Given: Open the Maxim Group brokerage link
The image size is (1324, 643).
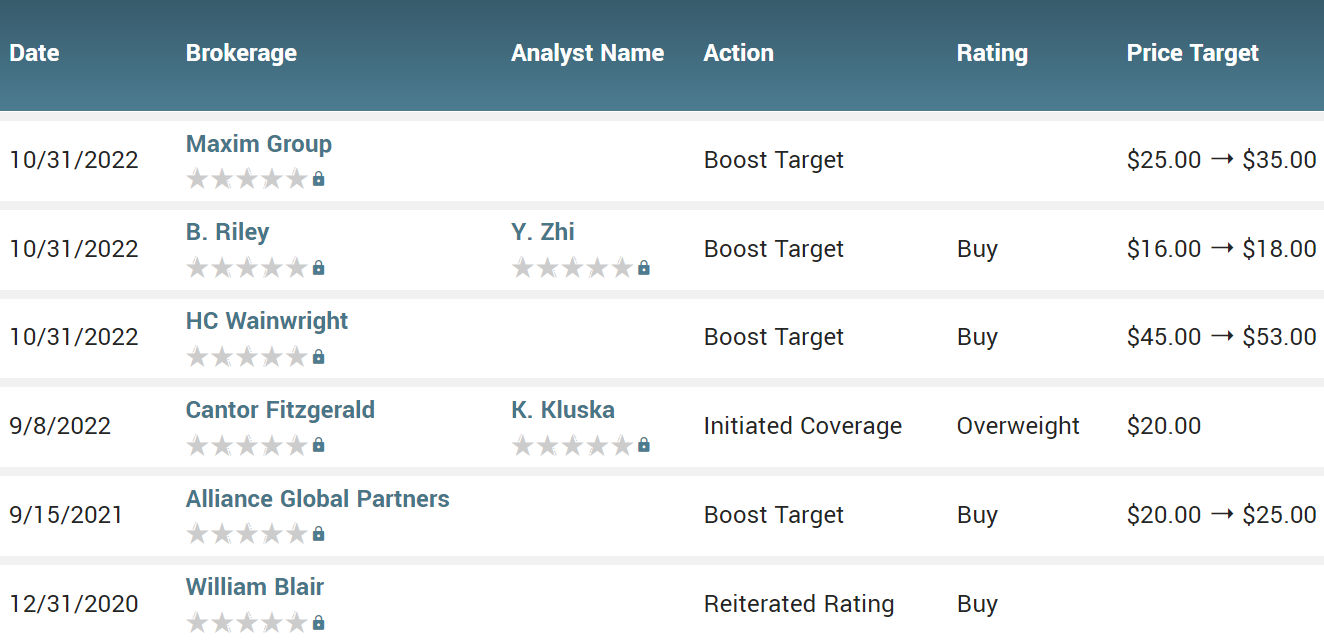Looking at the screenshot, I should (x=258, y=144).
